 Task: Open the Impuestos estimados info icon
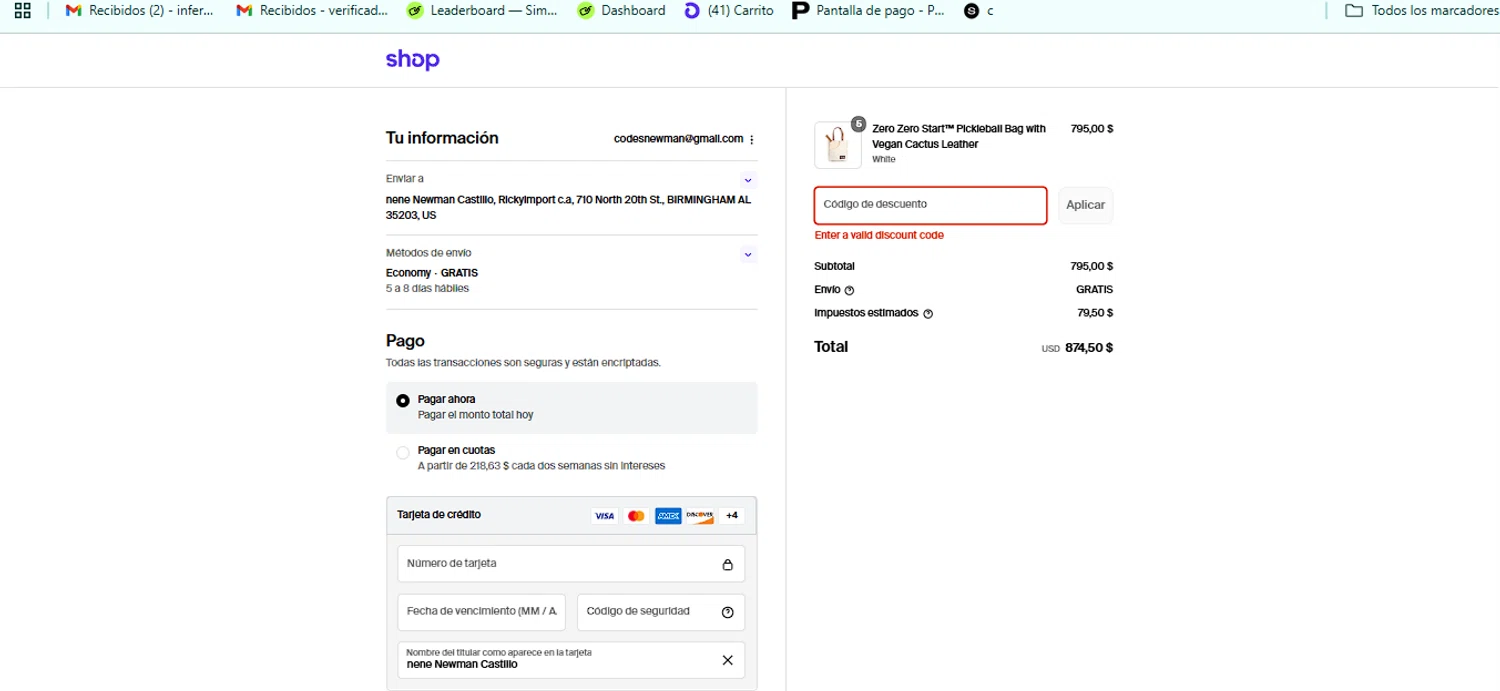[x=928, y=314]
